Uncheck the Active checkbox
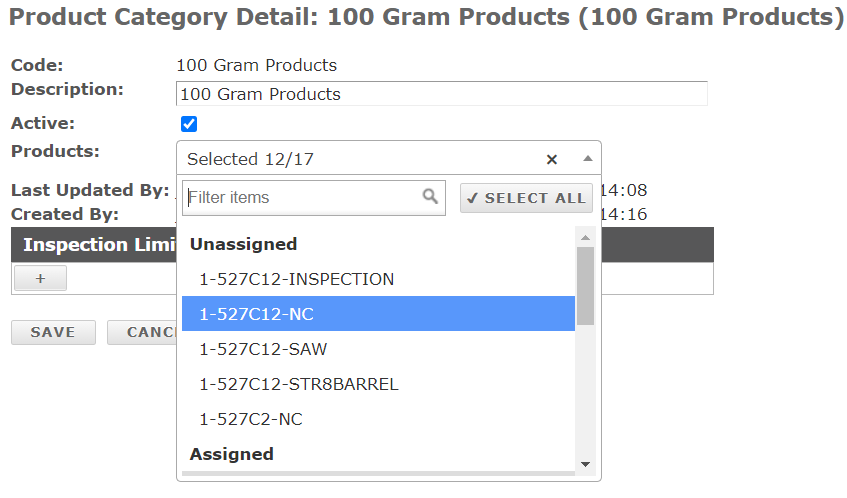The image size is (847, 498). [x=189, y=124]
